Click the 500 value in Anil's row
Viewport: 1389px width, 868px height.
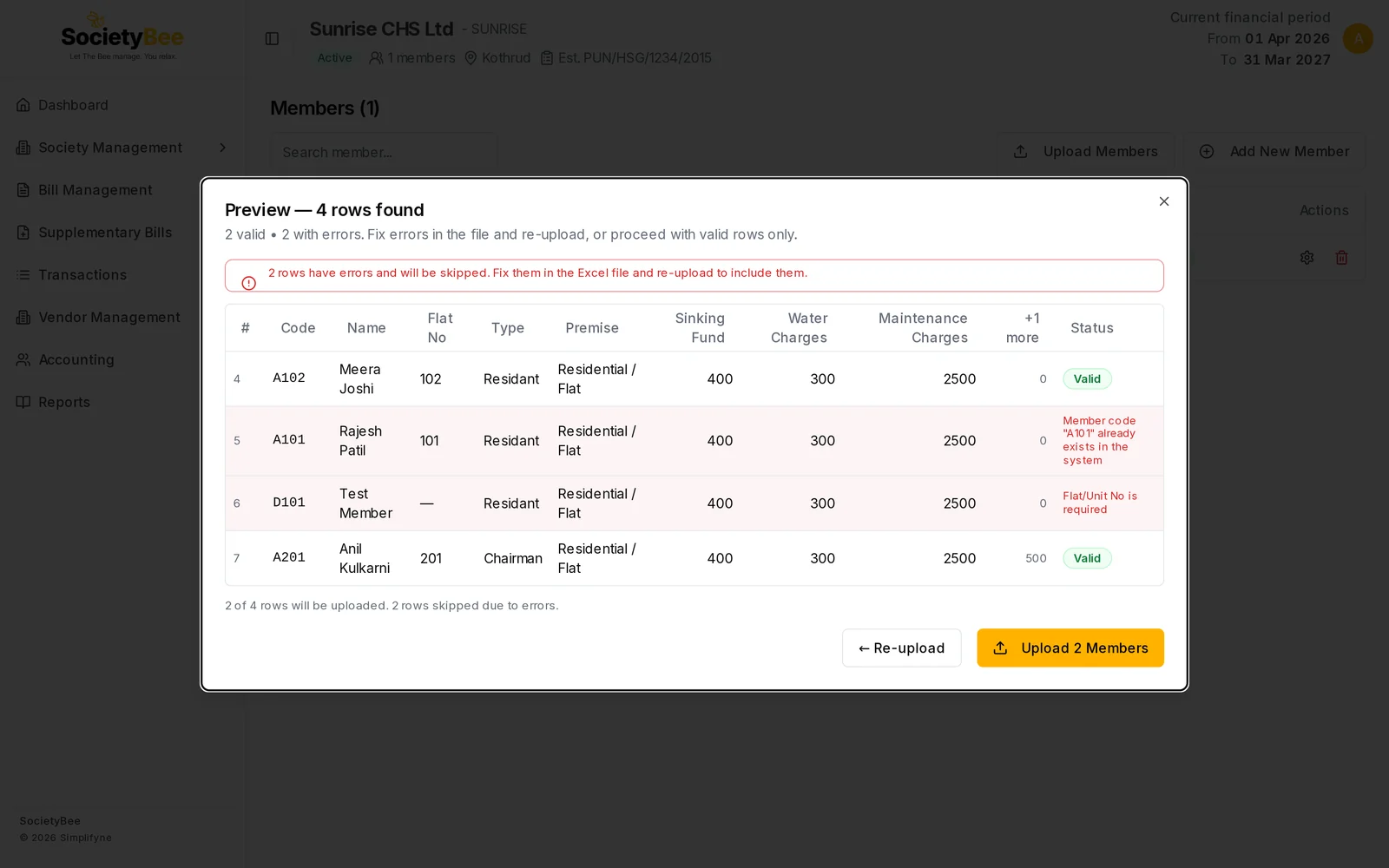(x=1036, y=559)
